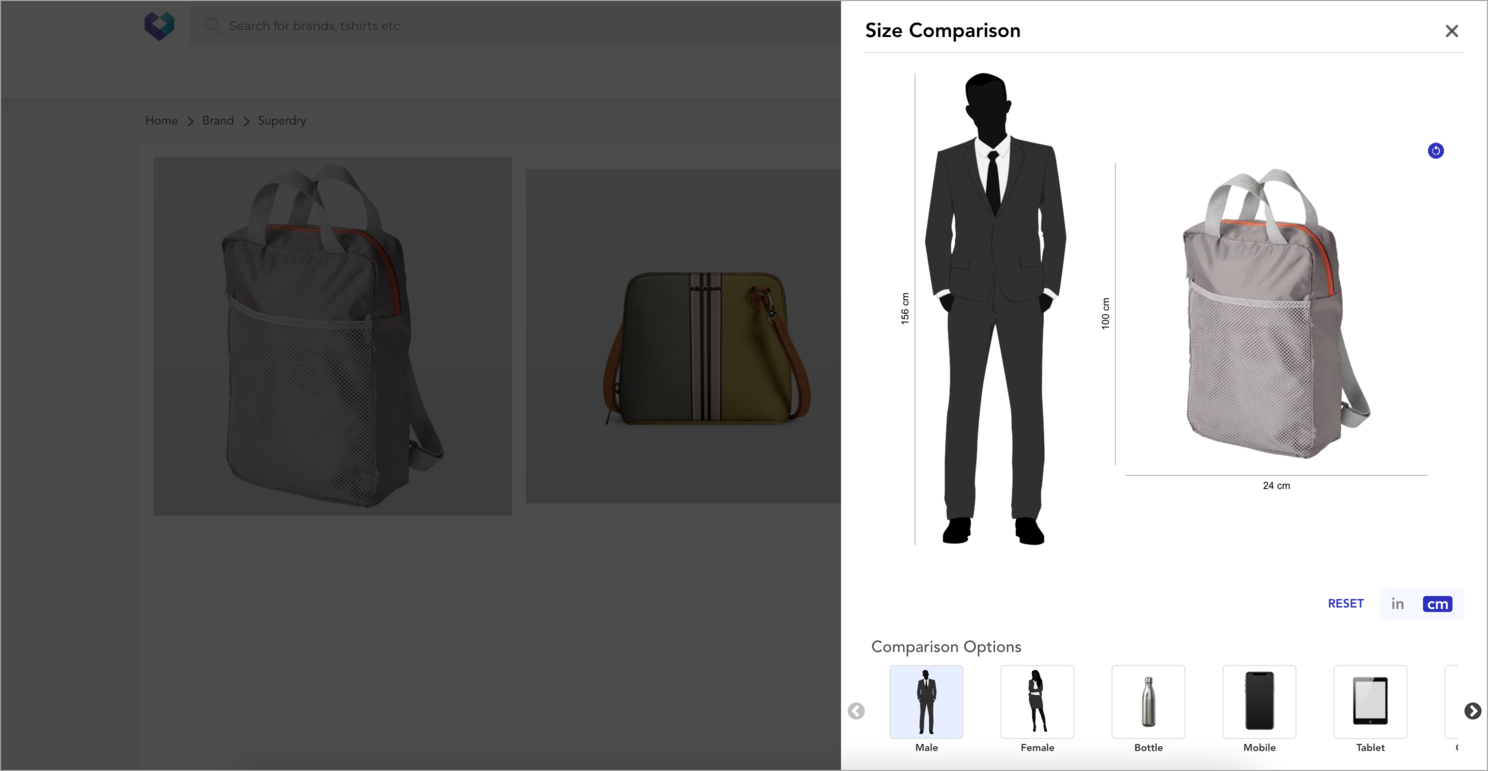1488x771 pixels.
Task: Open the Brand breadcrumb link
Action: [217, 120]
